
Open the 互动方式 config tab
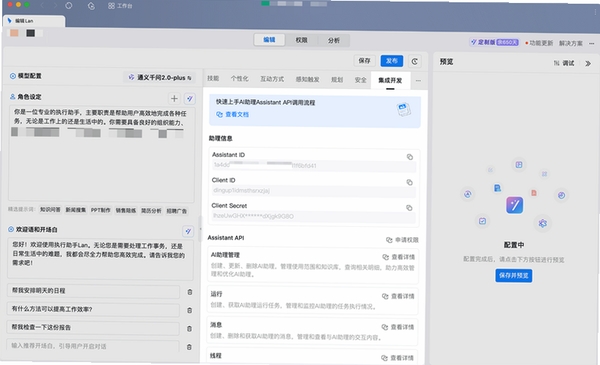point(272,79)
